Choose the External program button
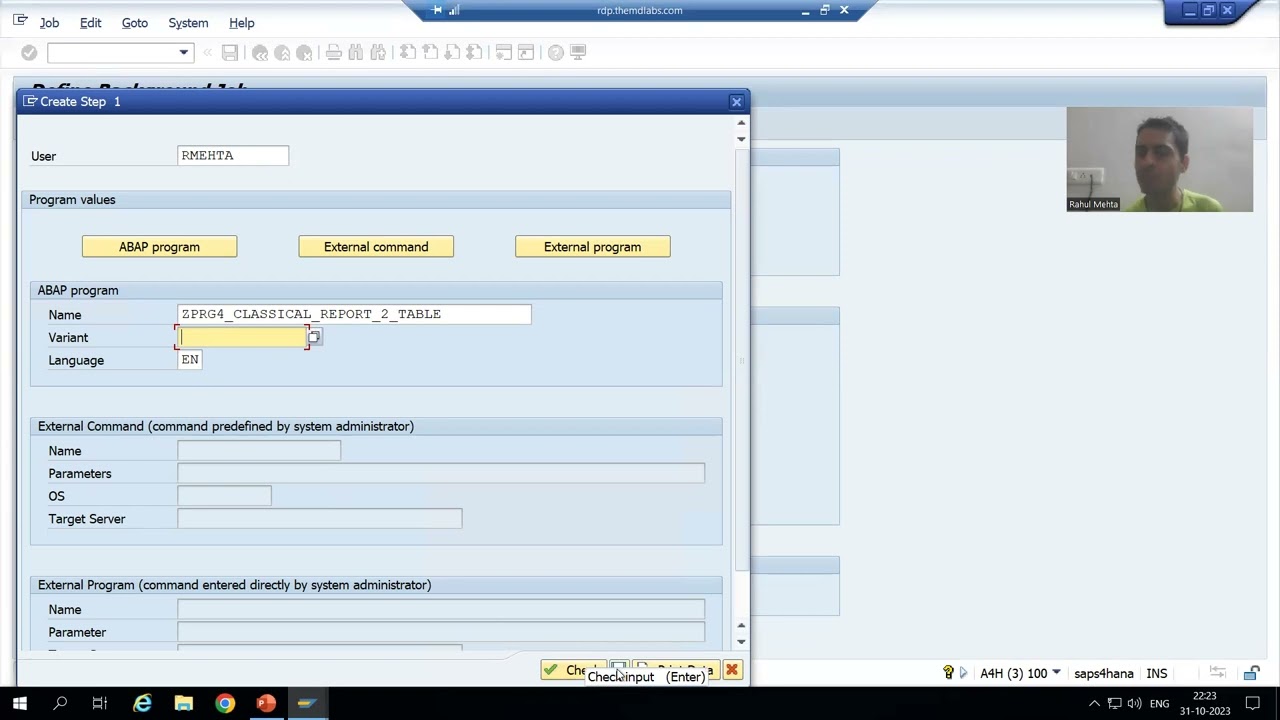1280x720 pixels. pos(592,247)
